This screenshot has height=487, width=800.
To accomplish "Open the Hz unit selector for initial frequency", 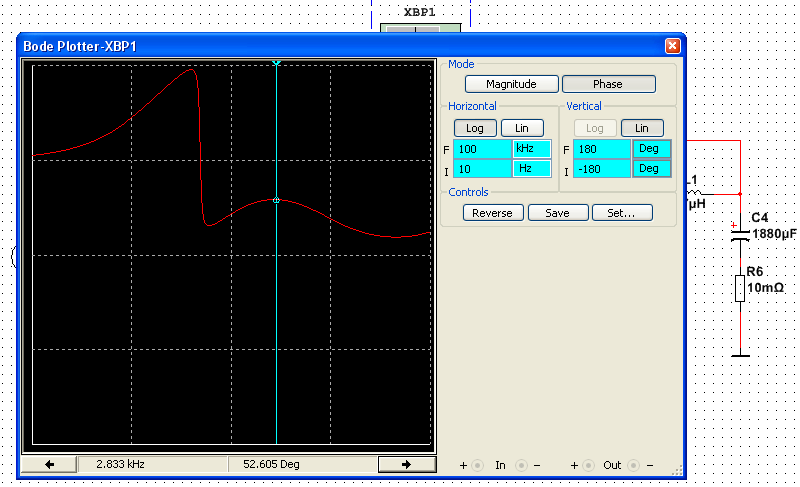I will pyautogui.click(x=532, y=169).
